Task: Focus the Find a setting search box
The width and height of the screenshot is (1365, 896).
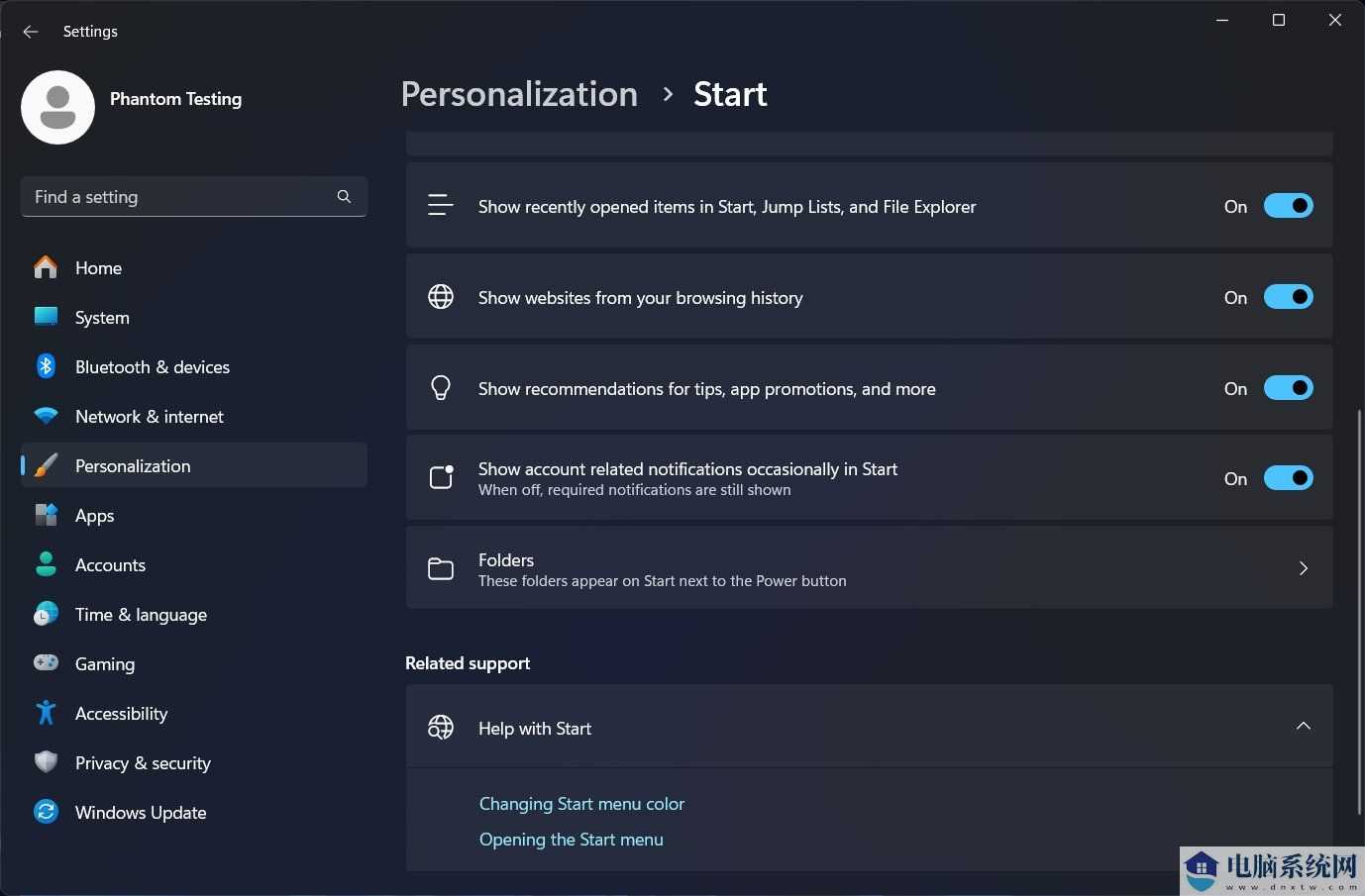Action: tap(193, 196)
